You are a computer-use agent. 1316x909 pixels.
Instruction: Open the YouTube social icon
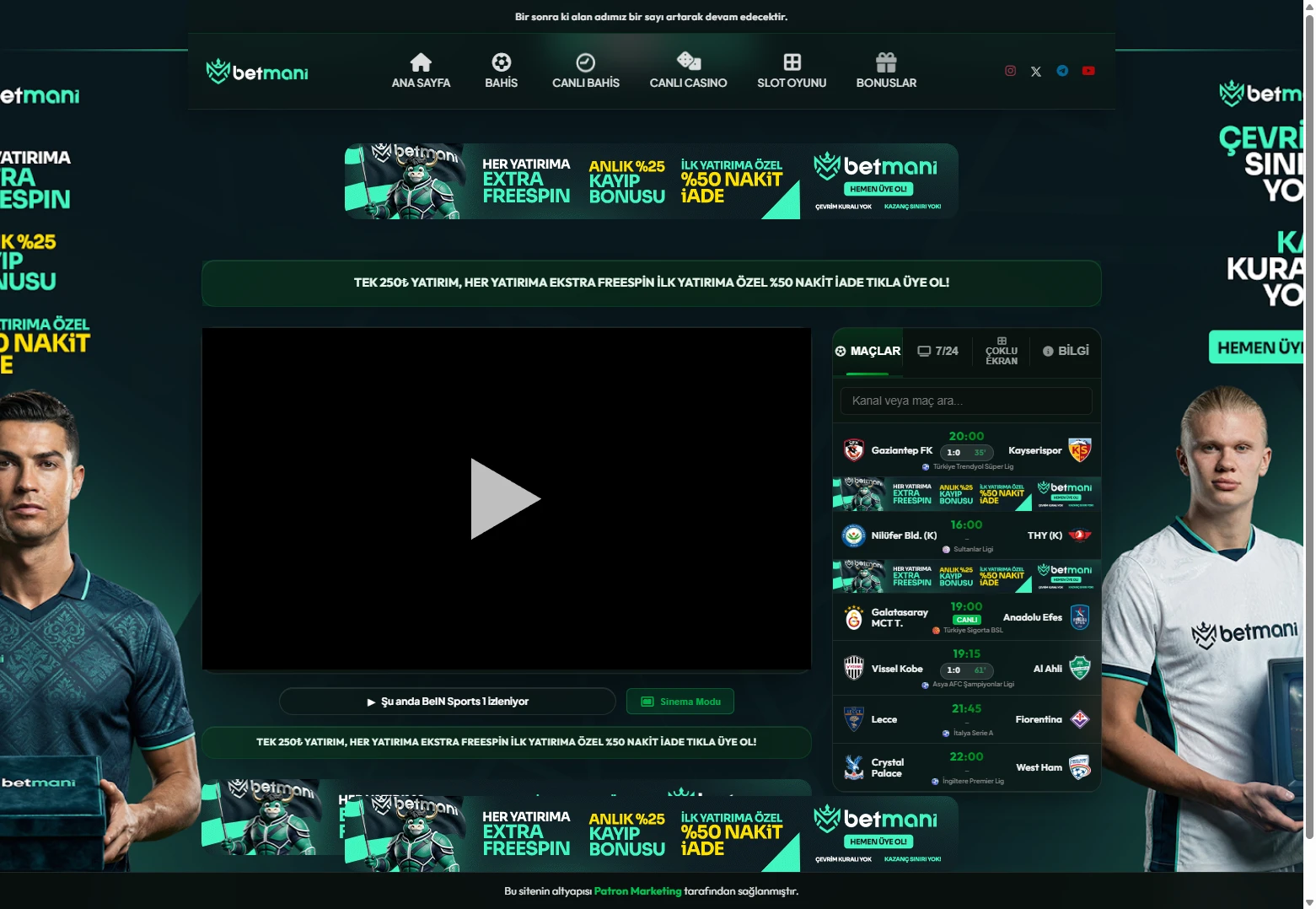point(1088,71)
